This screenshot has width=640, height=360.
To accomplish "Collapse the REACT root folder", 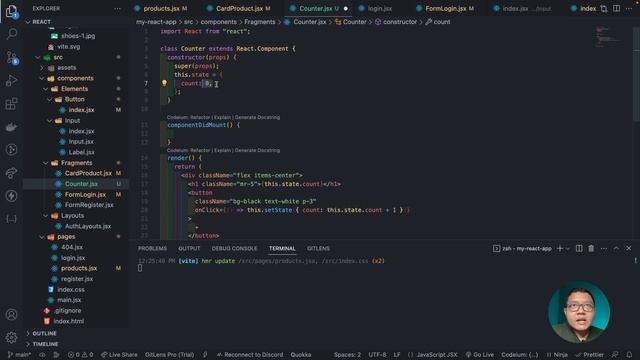I will click(x=28, y=22).
